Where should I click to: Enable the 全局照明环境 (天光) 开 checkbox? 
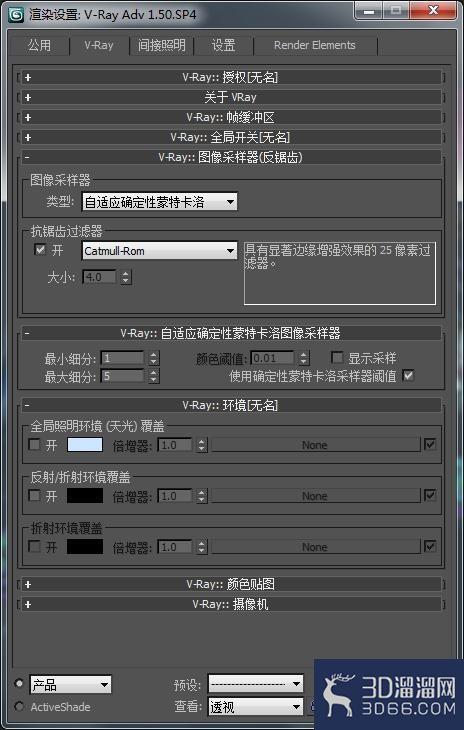tap(34, 445)
